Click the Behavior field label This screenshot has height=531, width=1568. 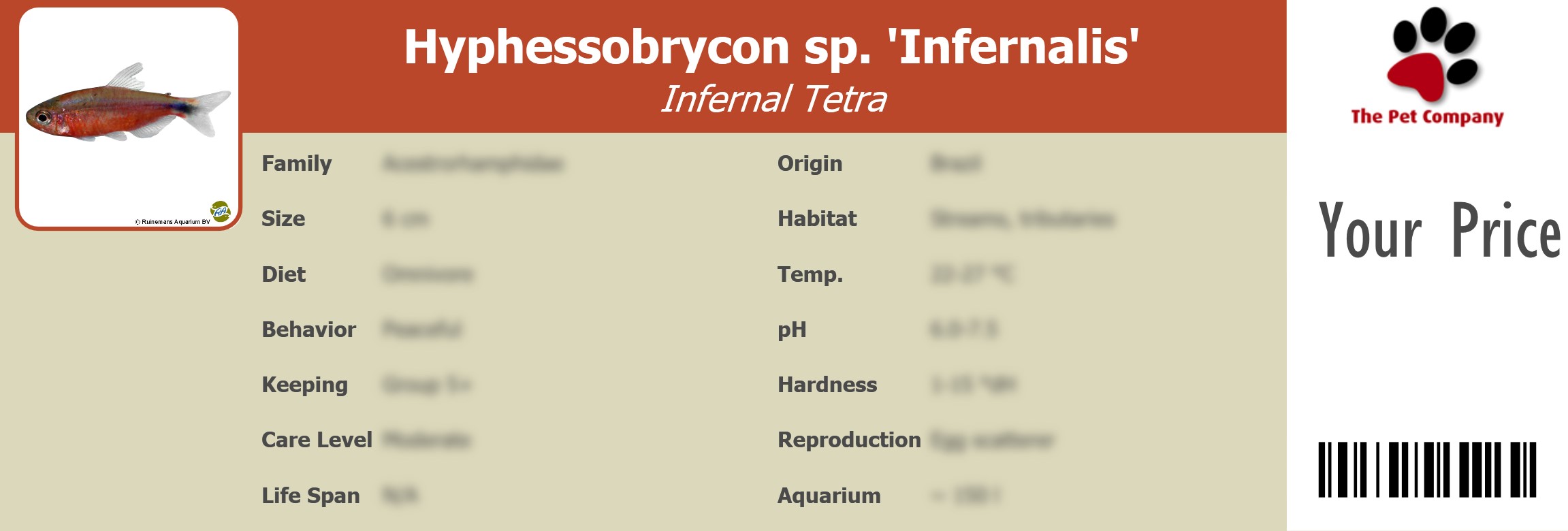pos(308,329)
